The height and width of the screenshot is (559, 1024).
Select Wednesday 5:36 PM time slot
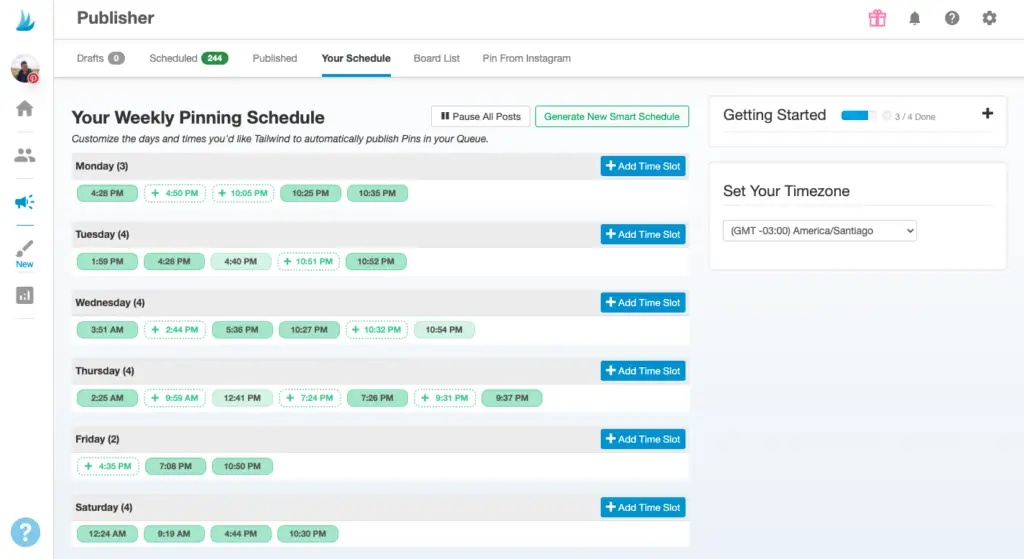point(242,330)
